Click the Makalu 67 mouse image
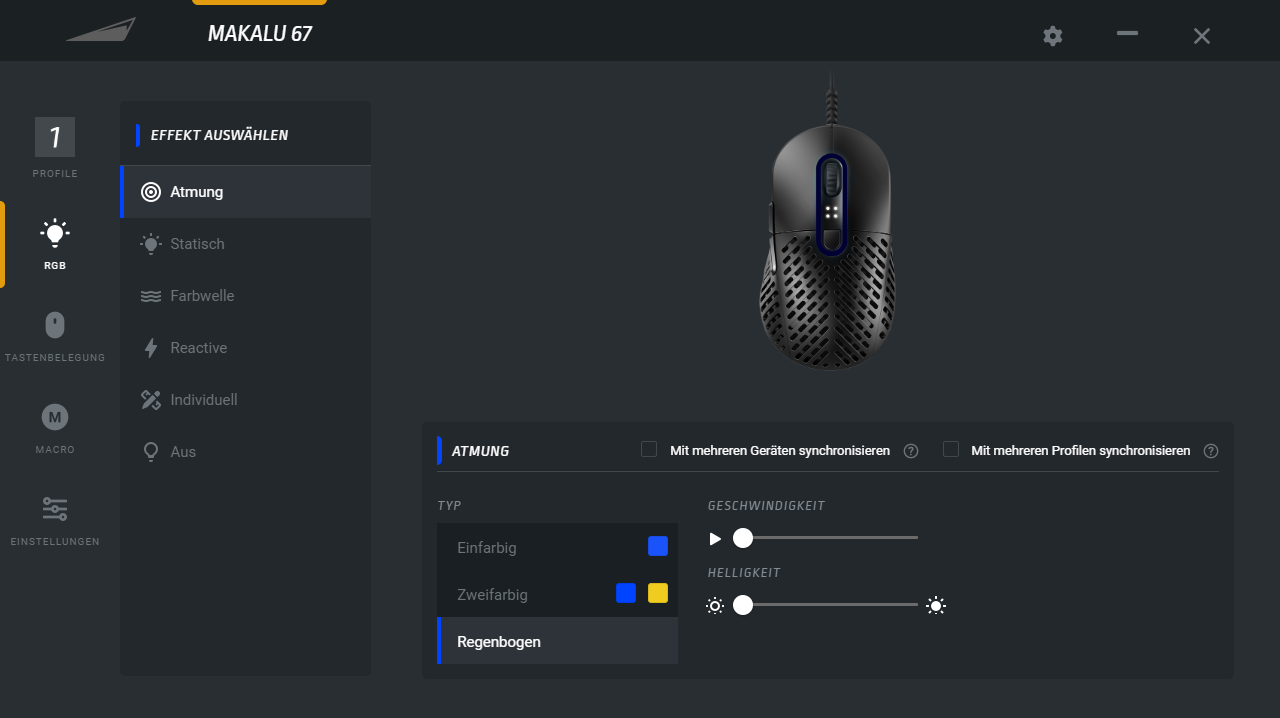This screenshot has width=1280, height=718. tap(829, 222)
